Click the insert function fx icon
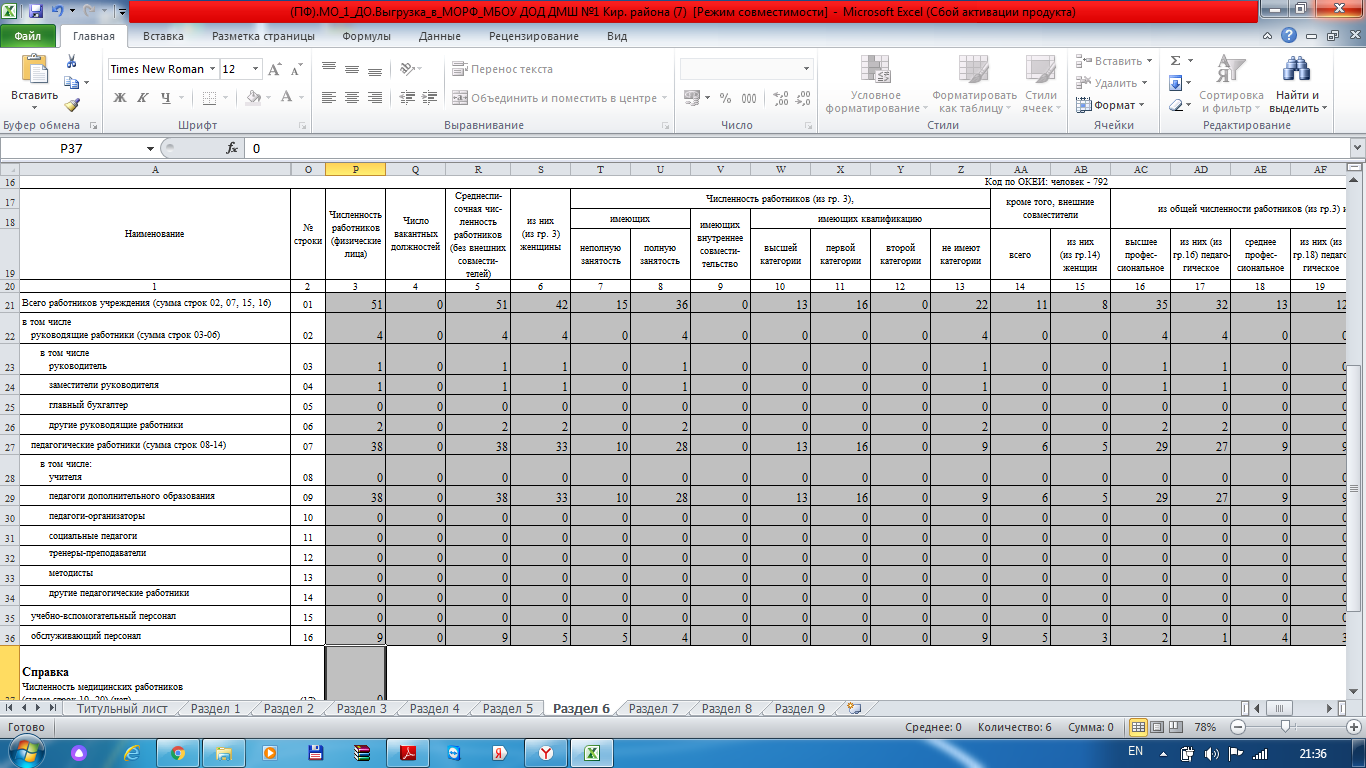 click(232, 148)
